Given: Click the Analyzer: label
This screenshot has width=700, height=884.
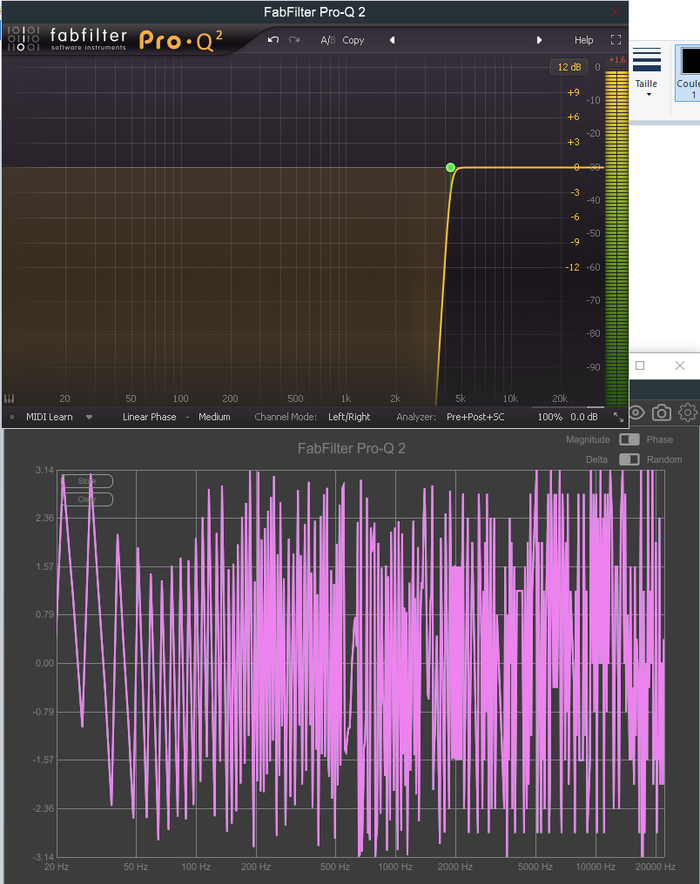Looking at the screenshot, I should [416, 417].
